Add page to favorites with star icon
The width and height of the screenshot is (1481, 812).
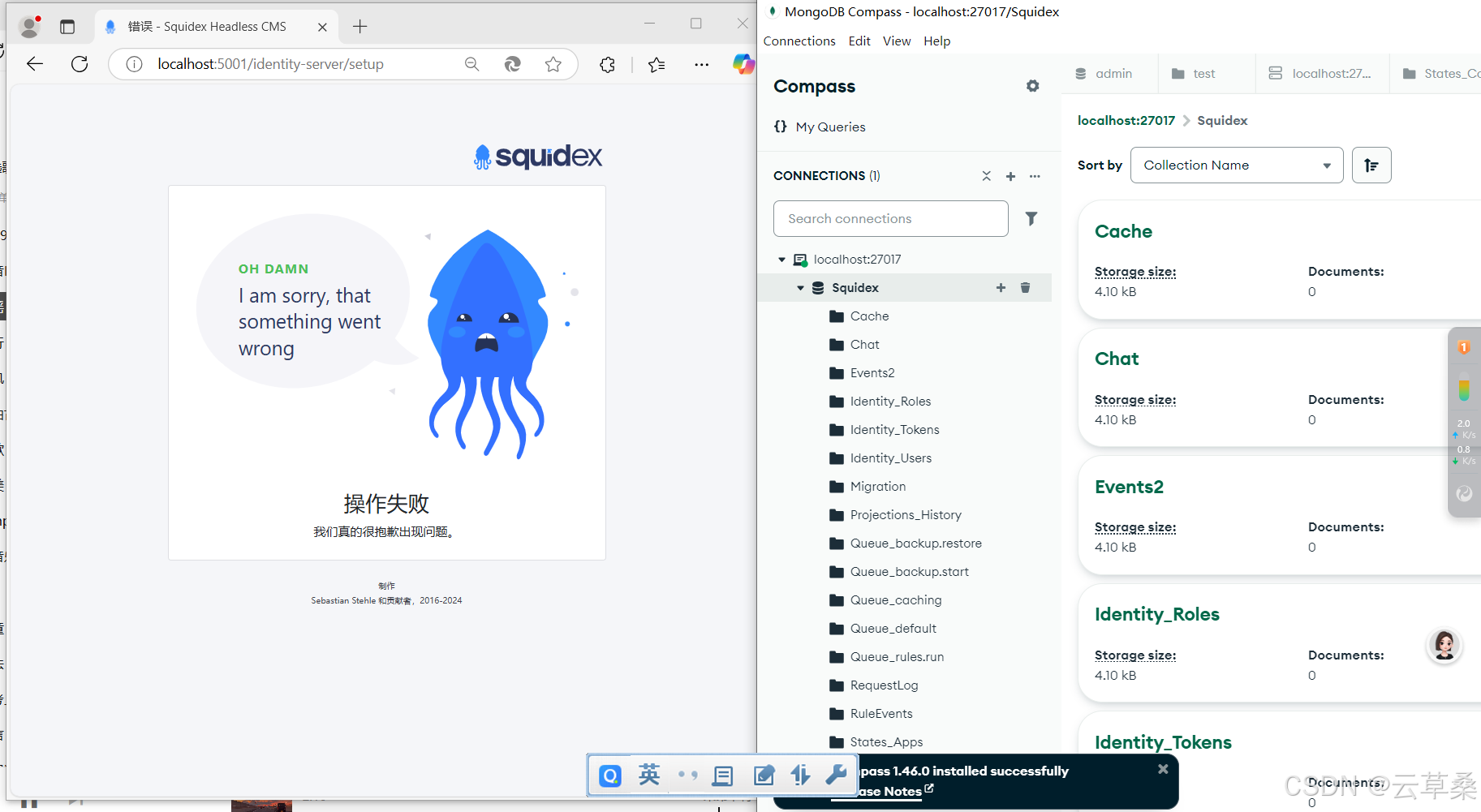[x=553, y=64]
